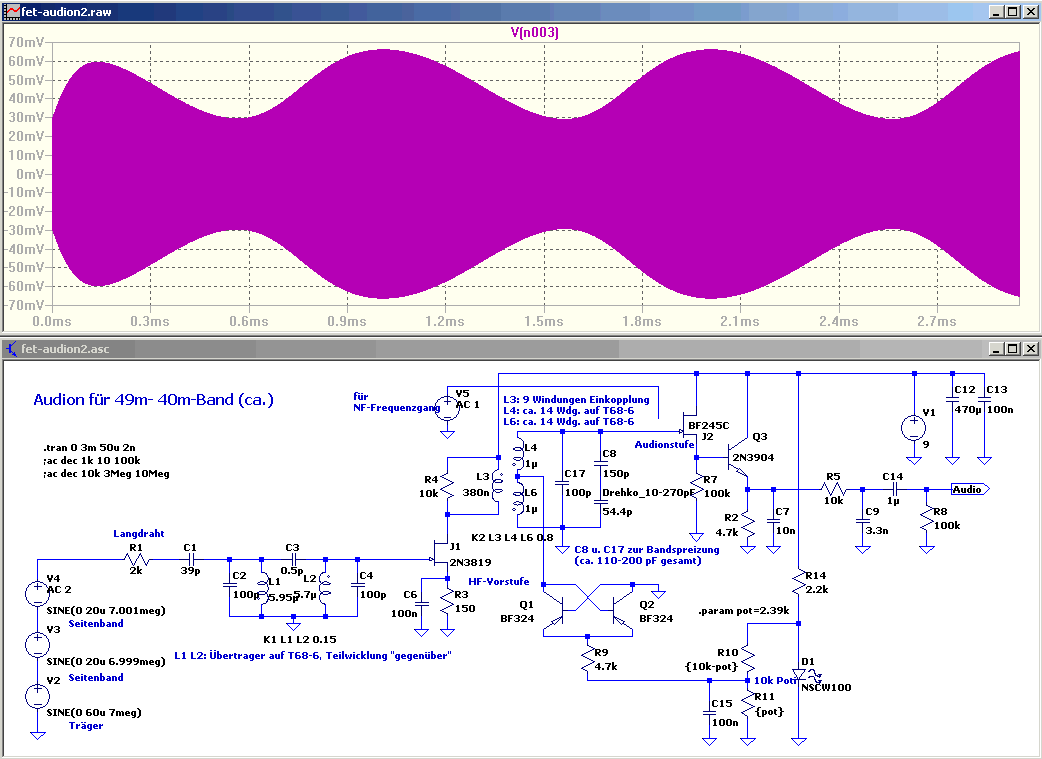Maximize the fet-audion2.raw waveform window

[x=1012, y=11]
